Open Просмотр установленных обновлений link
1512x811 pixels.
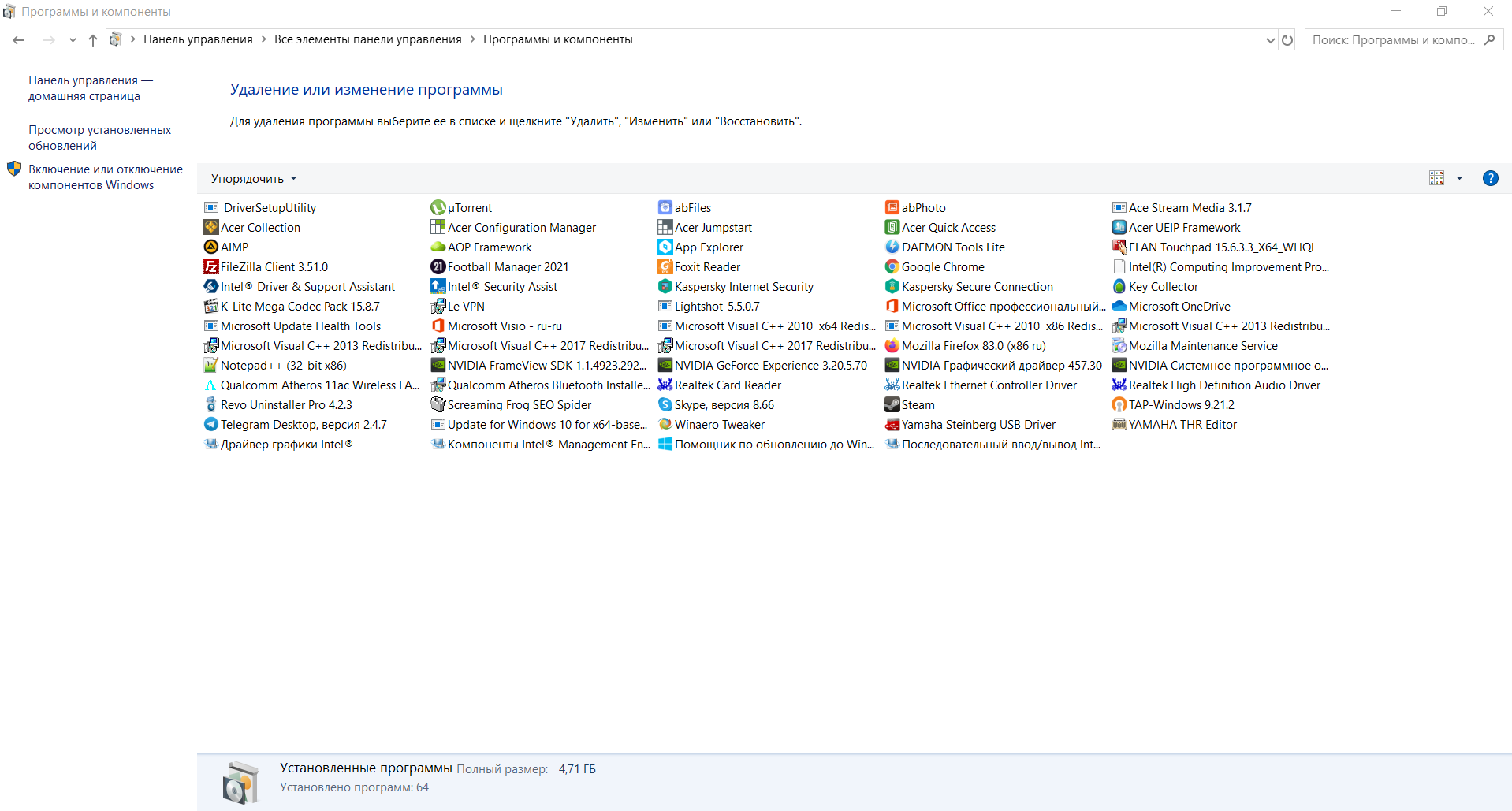(x=99, y=138)
